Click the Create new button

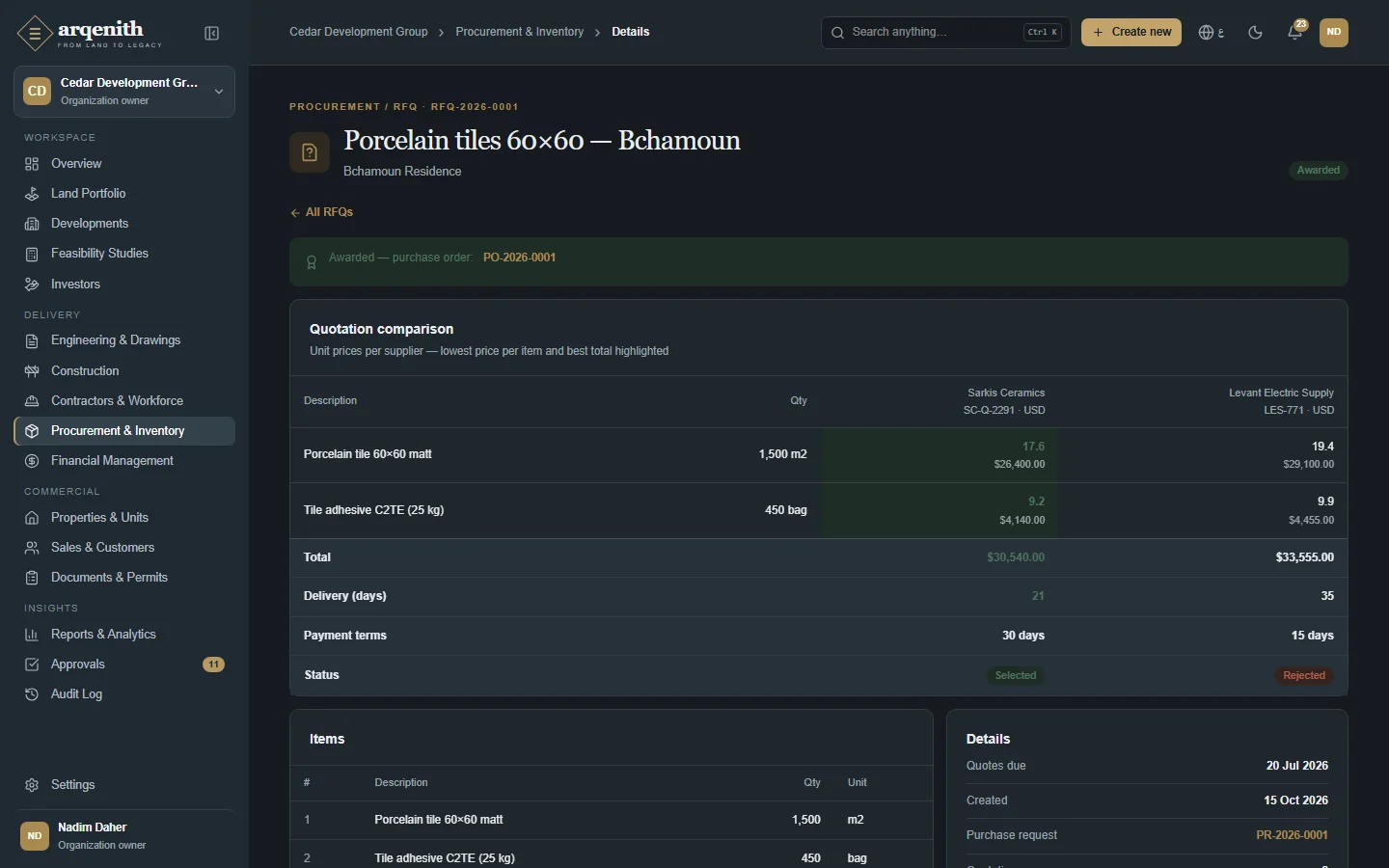tap(1130, 32)
